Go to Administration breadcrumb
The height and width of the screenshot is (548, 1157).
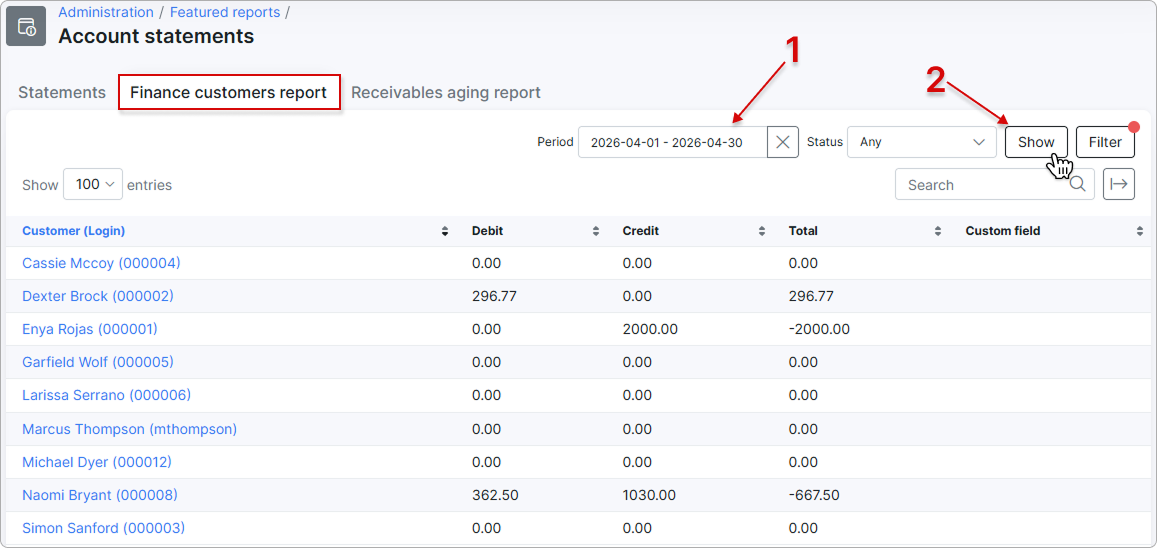coord(106,13)
